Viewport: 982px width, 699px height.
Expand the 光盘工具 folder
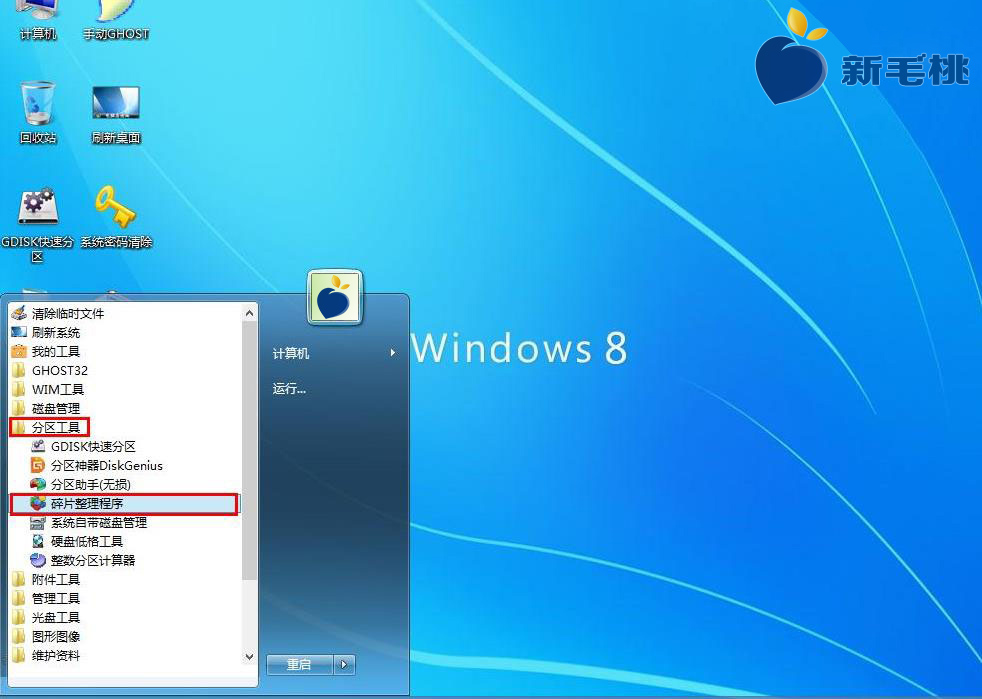pyautogui.click(x=125, y=617)
